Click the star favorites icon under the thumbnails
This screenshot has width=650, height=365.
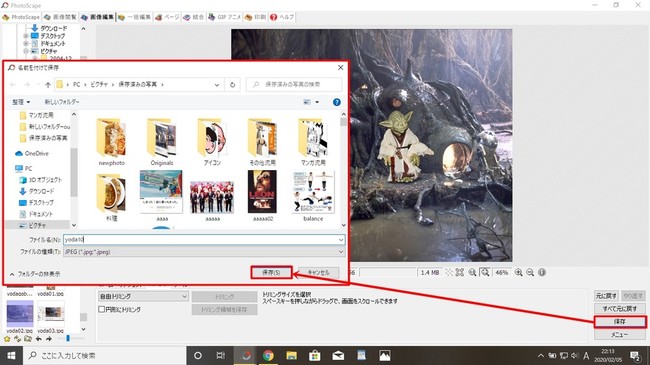point(7,339)
